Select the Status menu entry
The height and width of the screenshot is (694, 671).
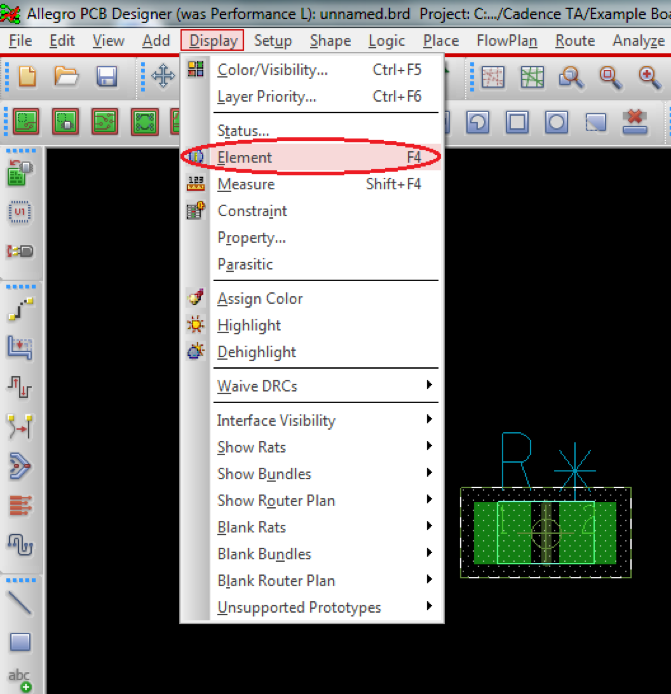pos(312,131)
